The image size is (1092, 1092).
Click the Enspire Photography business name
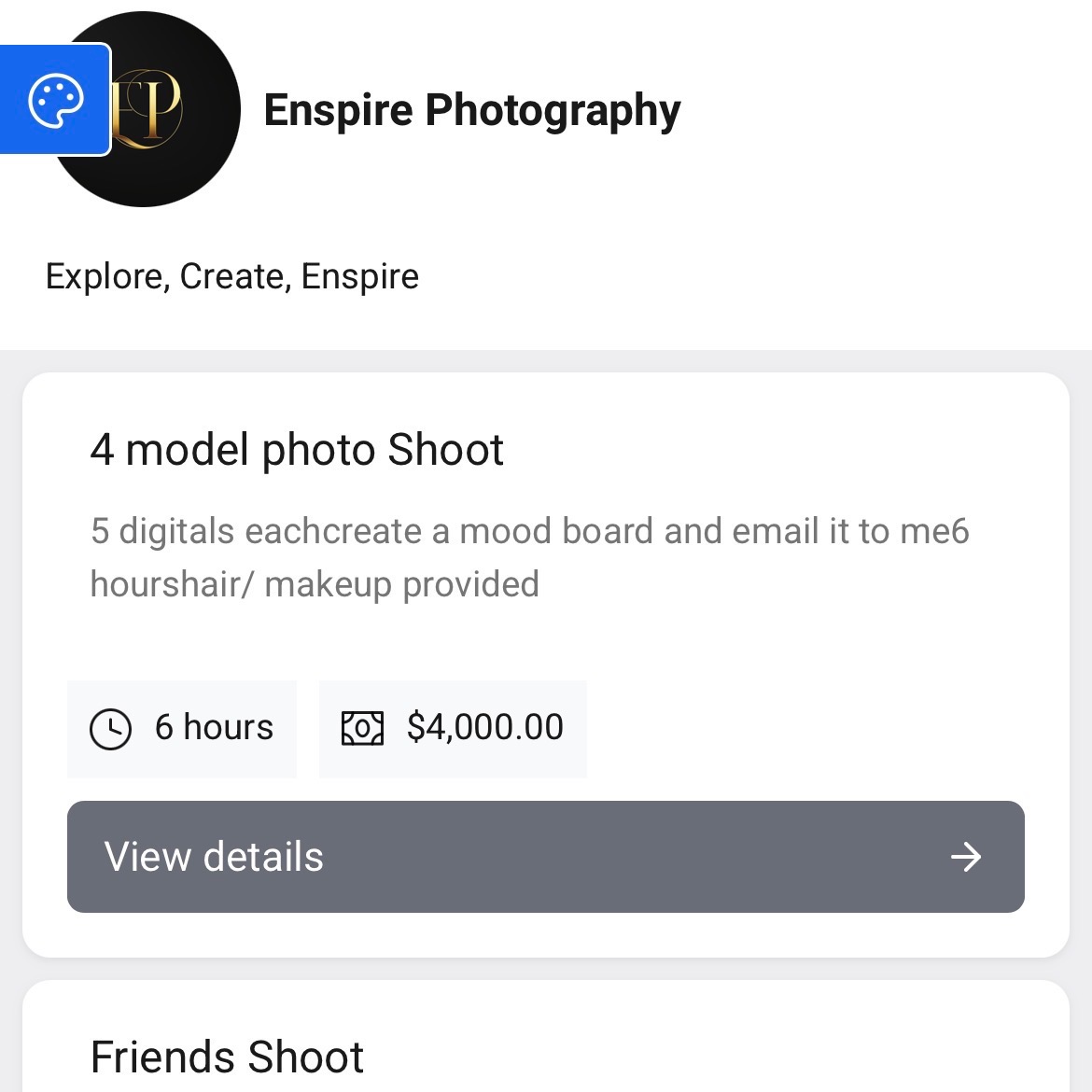tap(473, 109)
